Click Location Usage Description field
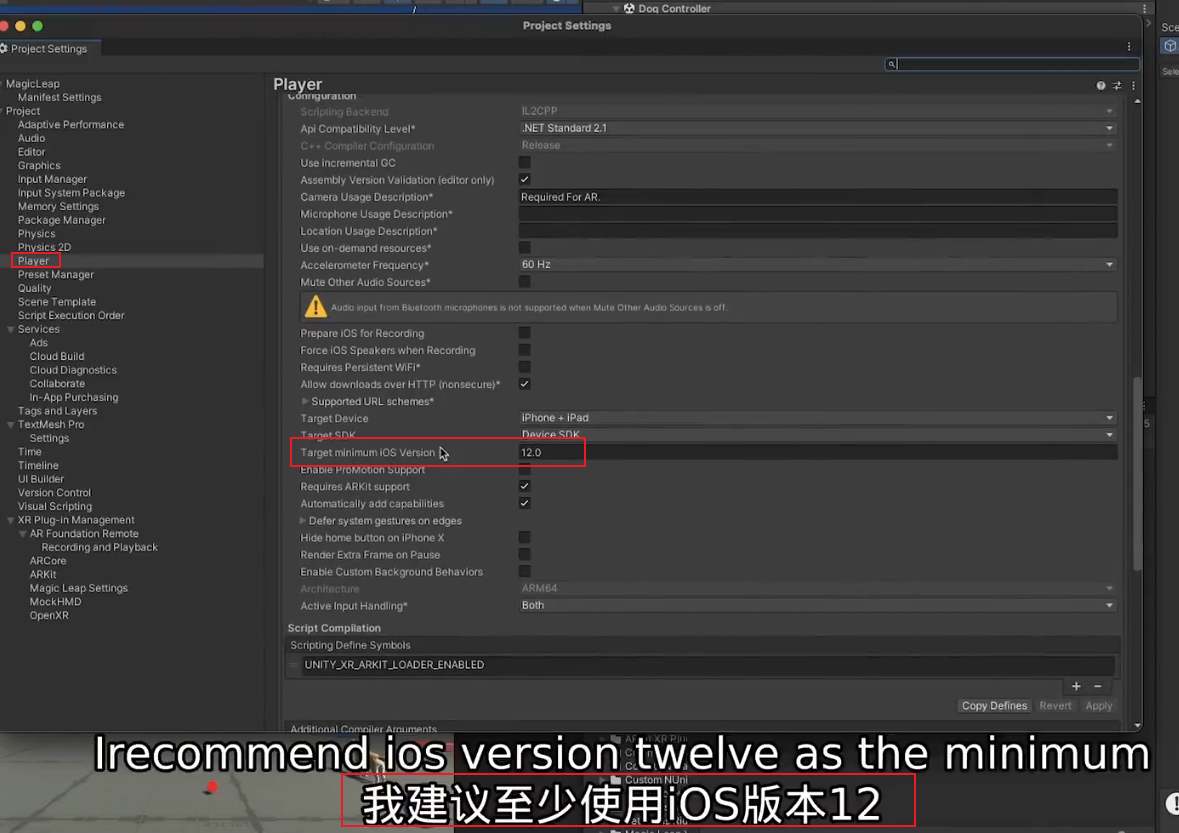This screenshot has width=1179, height=833. 817,232
